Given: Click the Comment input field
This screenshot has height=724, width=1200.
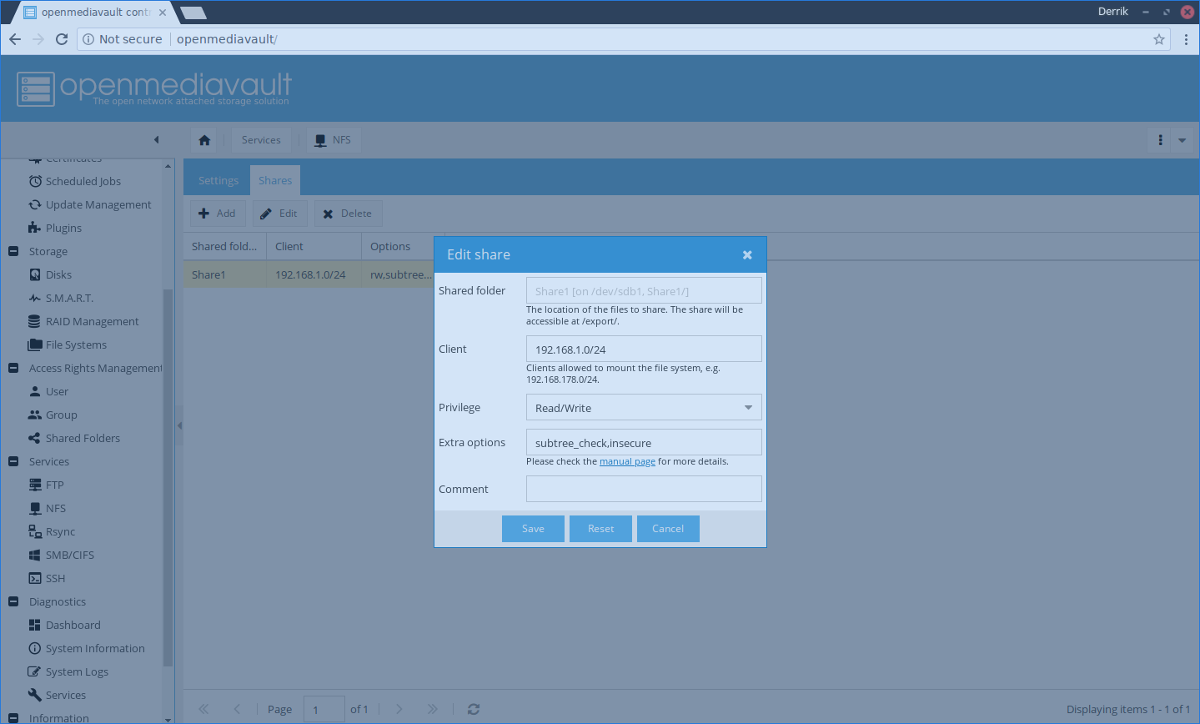Looking at the screenshot, I should point(644,488).
